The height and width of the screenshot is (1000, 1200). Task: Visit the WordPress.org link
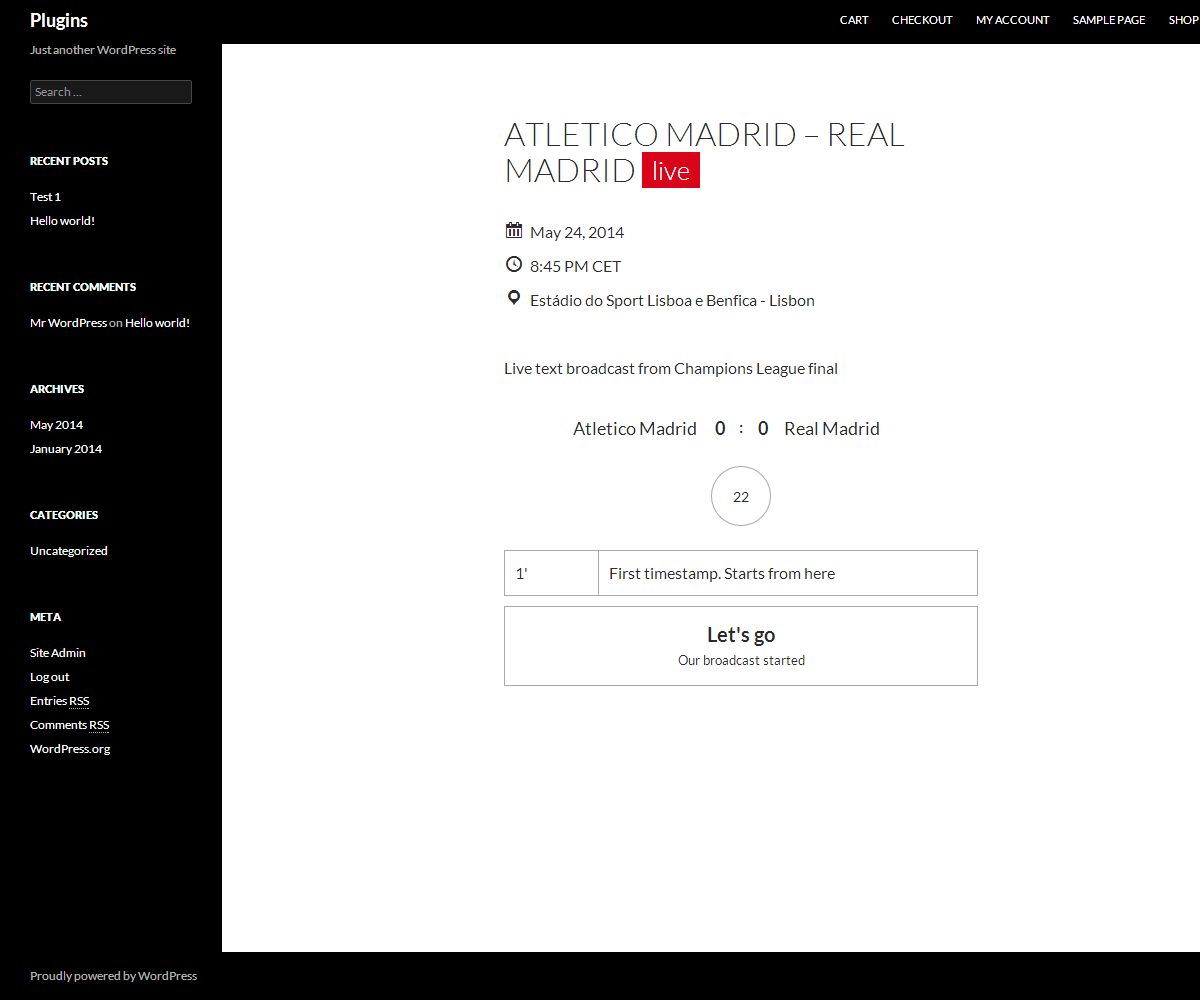coord(70,749)
